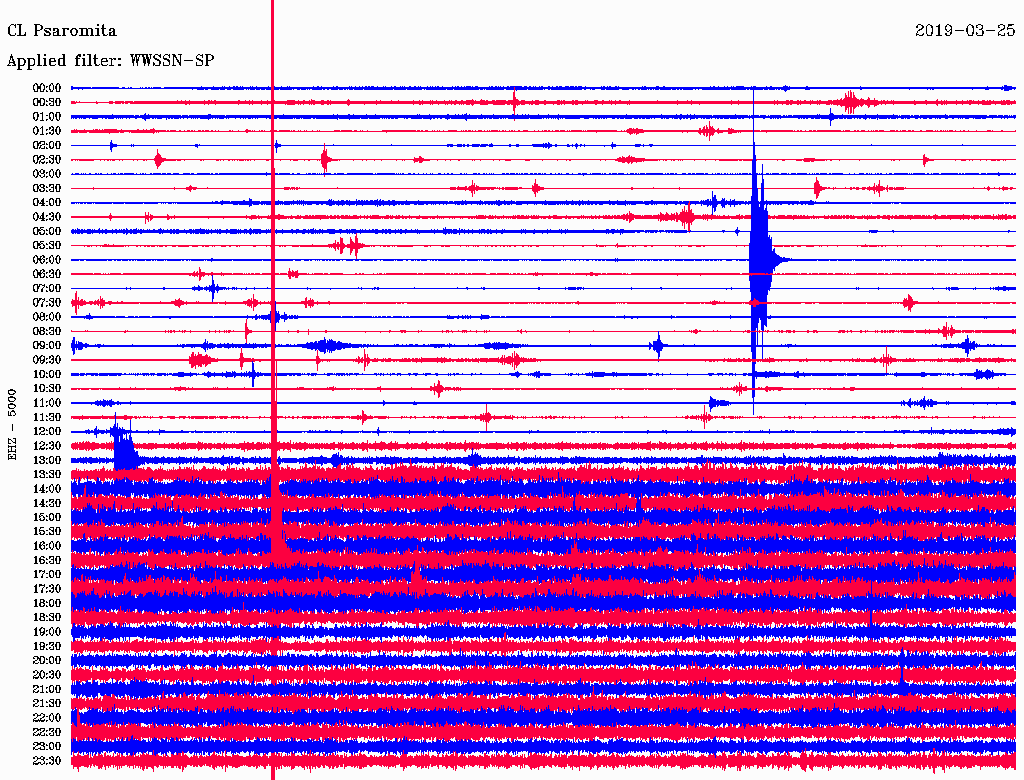Select the 11:00 time label
Screen dimensions: 1024x780
(47, 403)
